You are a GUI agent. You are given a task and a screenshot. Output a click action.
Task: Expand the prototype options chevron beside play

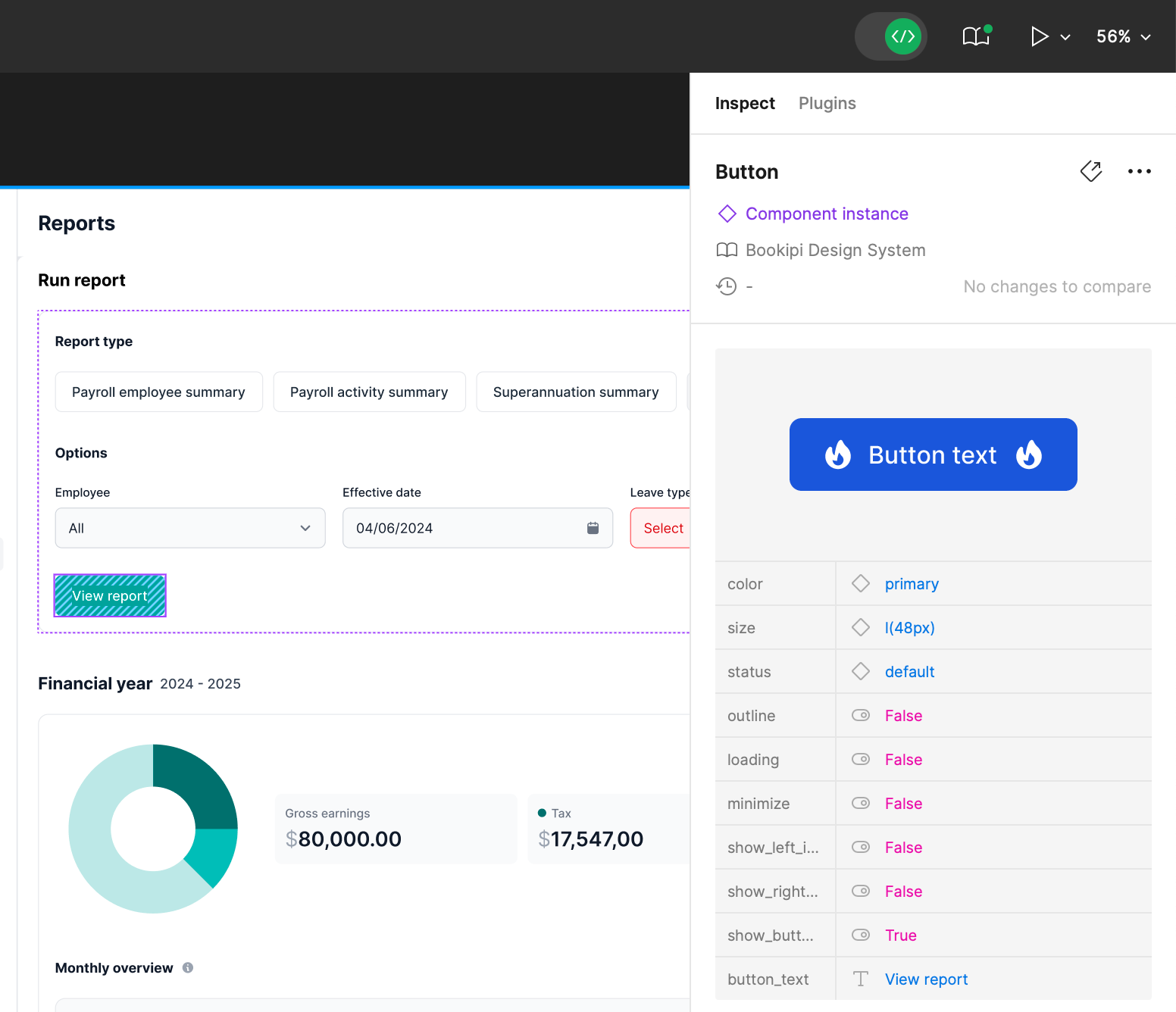(x=1065, y=37)
